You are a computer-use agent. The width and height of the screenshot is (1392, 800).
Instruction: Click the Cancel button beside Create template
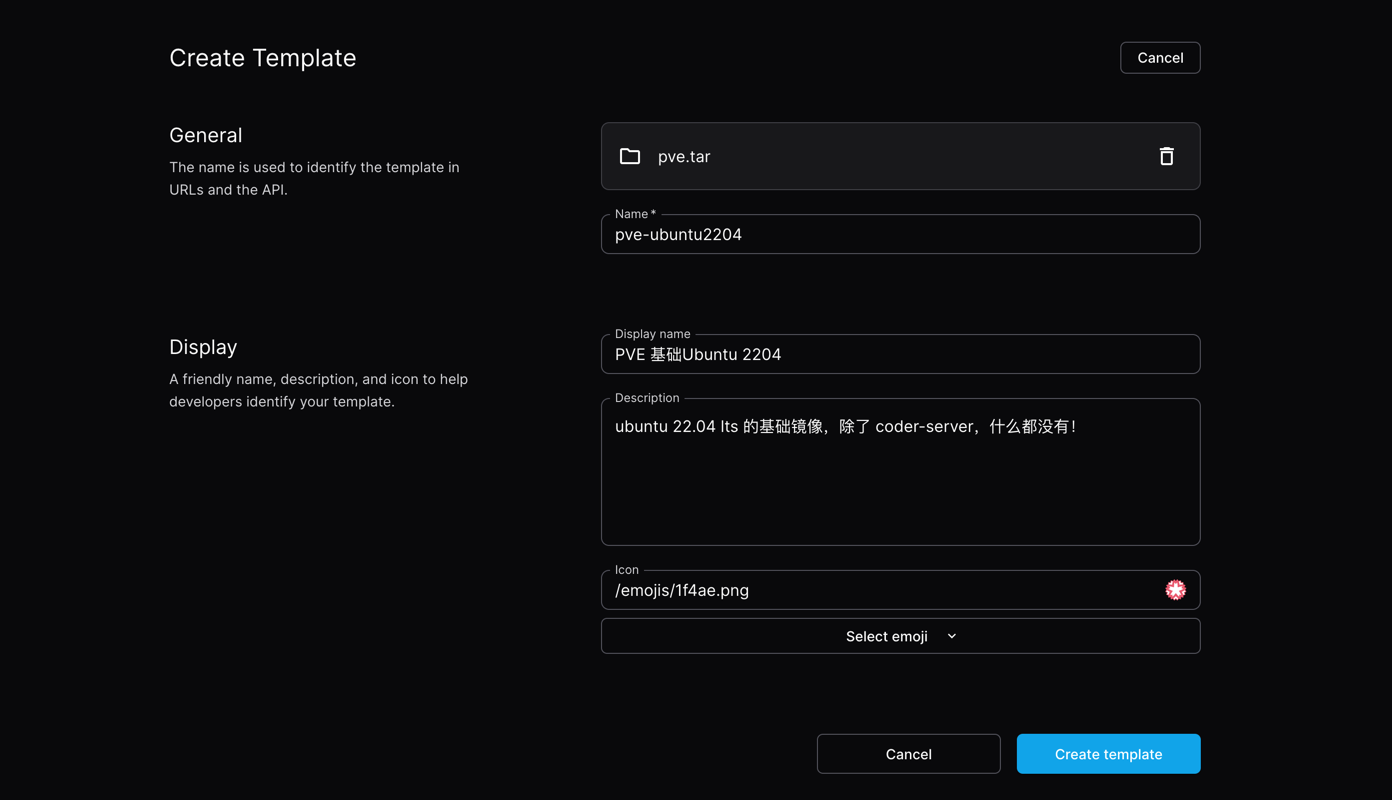click(908, 754)
